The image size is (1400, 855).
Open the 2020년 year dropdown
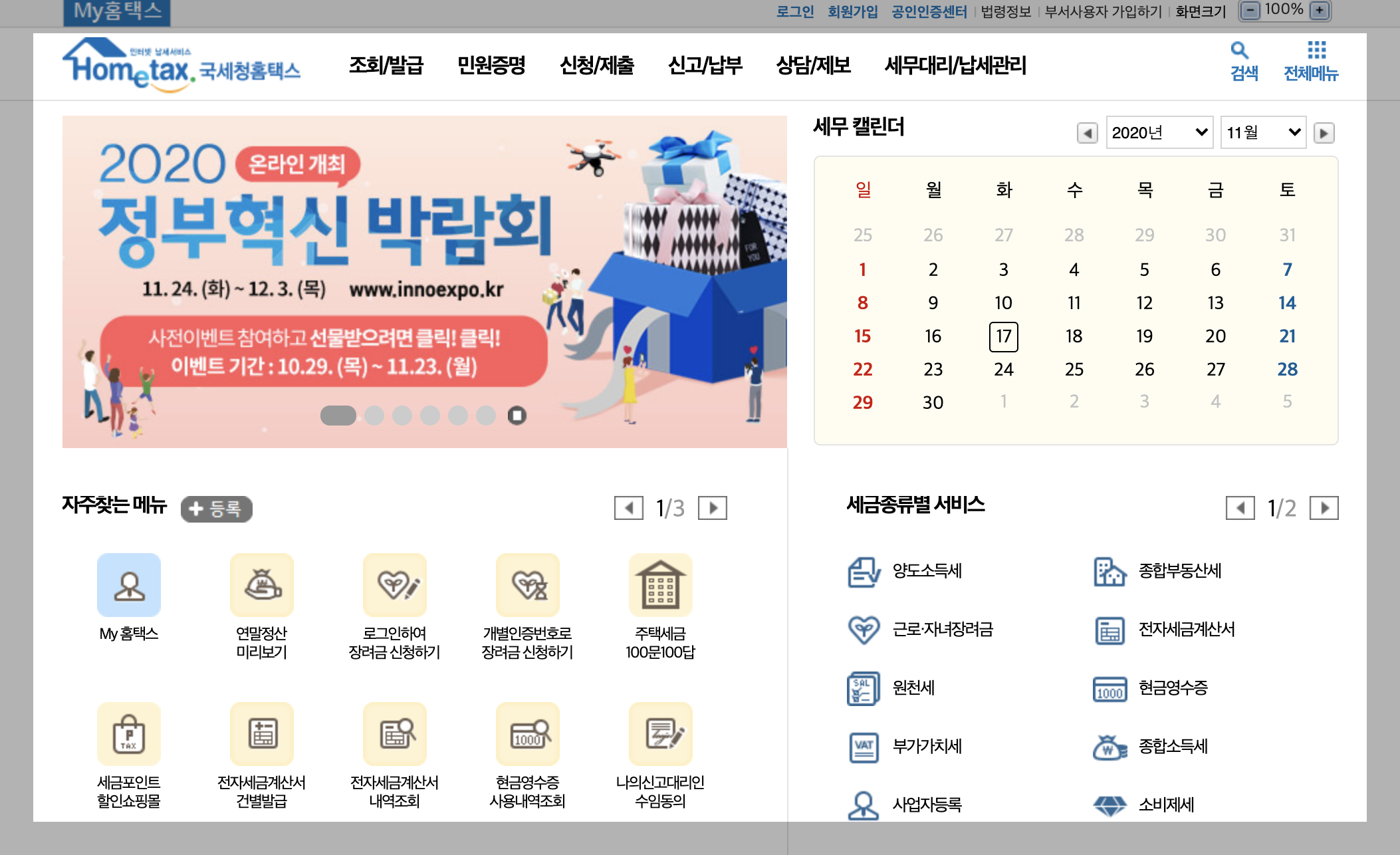point(1159,133)
